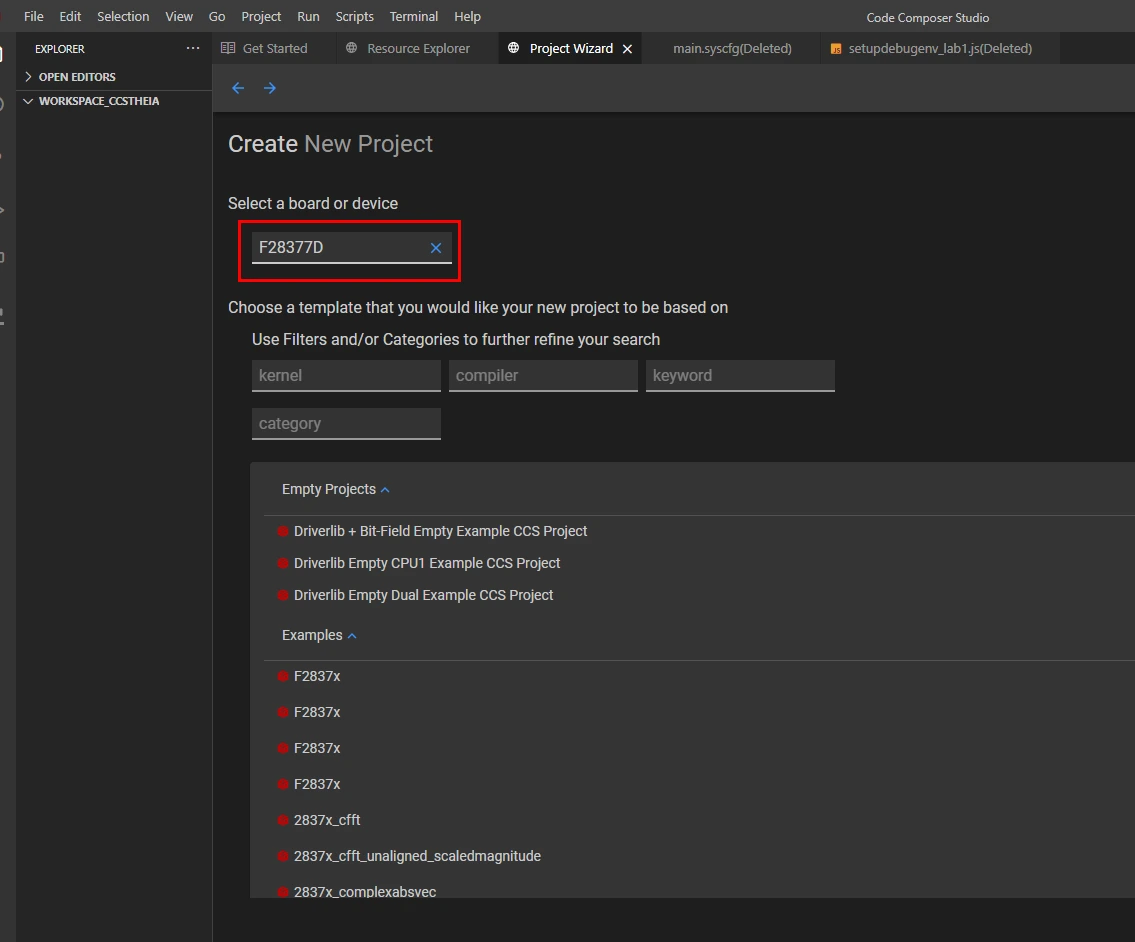The height and width of the screenshot is (942, 1135).
Task: Open the setupdebugenv_lab1.js(Deleted) tab
Action: (940, 49)
